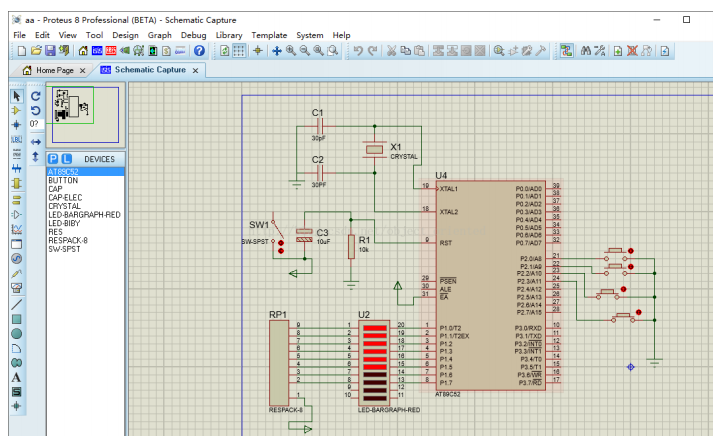Screen dimensions: 713x446
Task: Select the 2D Text 'A' tool
Action: [16, 378]
